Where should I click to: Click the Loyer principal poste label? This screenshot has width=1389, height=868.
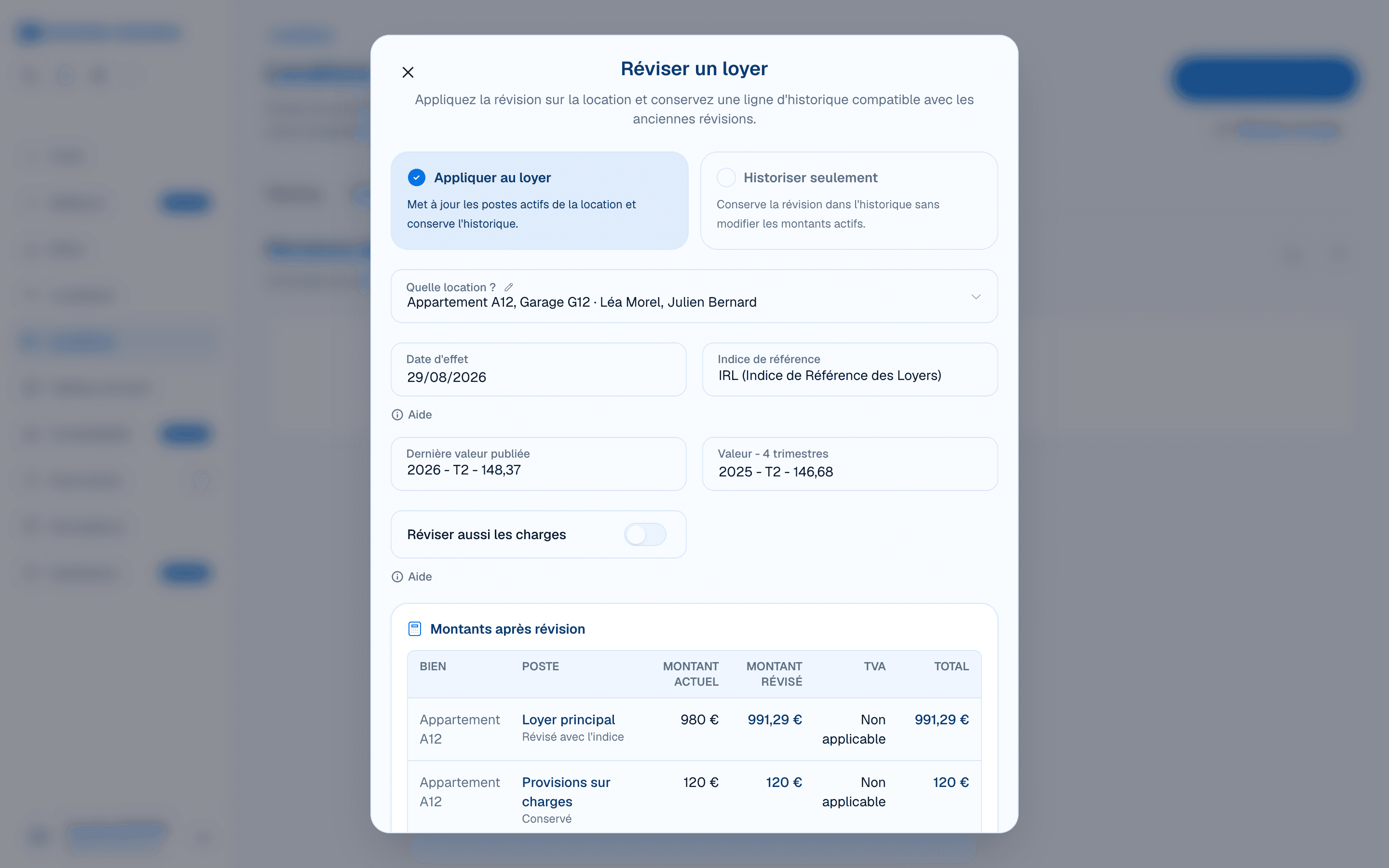[x=568, y=720]
